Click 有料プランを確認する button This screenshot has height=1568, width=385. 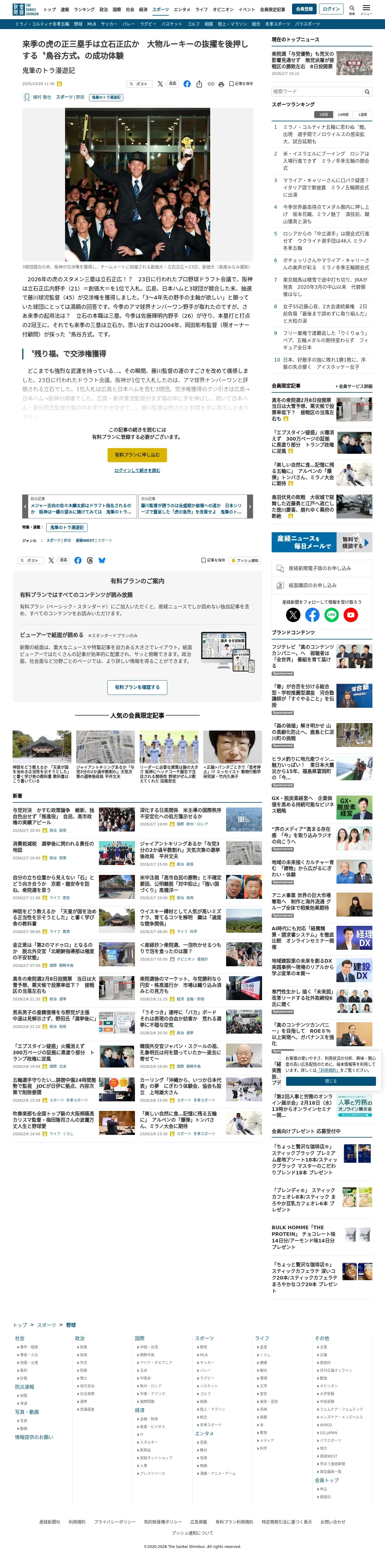137,687
